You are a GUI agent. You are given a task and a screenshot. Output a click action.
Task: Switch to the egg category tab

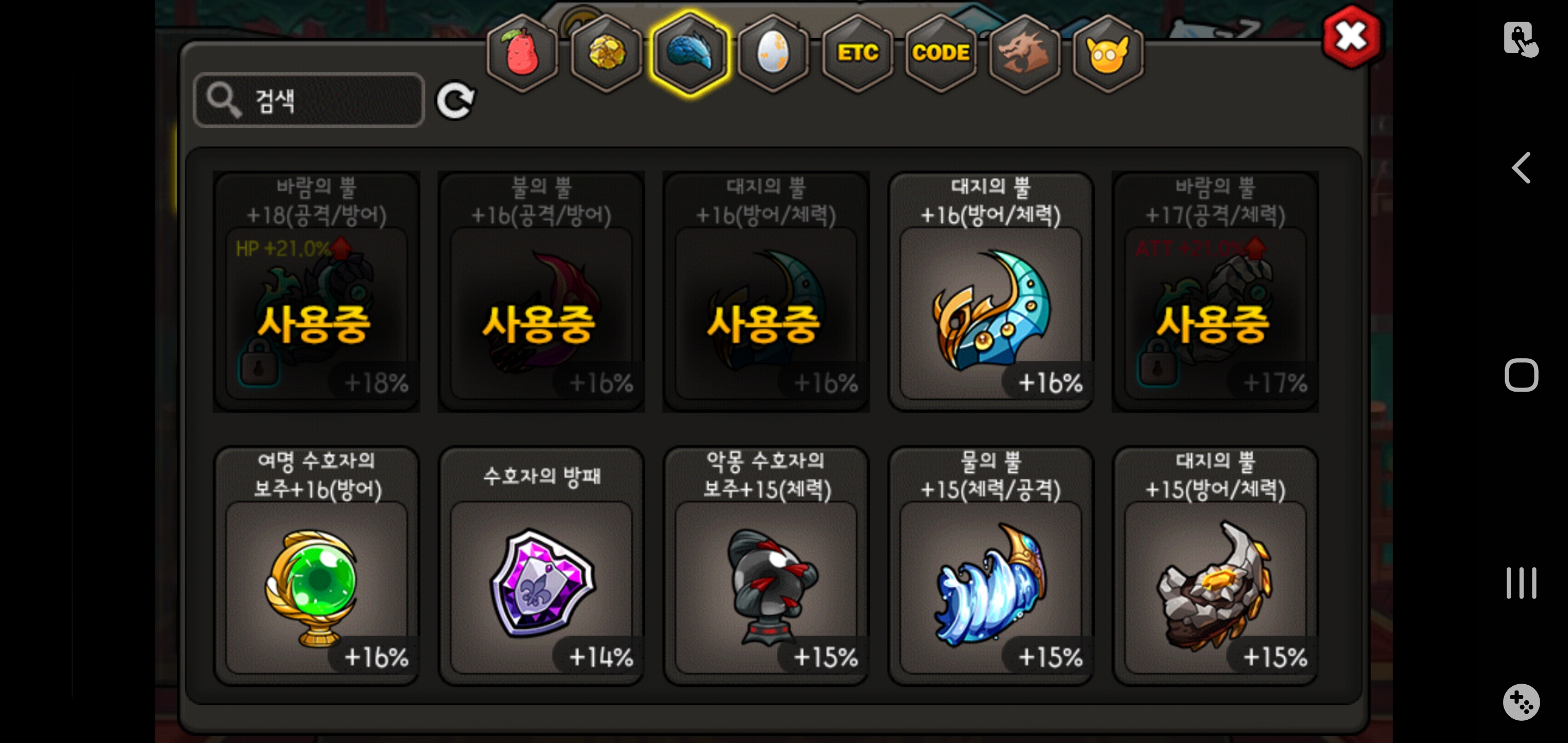773,54
